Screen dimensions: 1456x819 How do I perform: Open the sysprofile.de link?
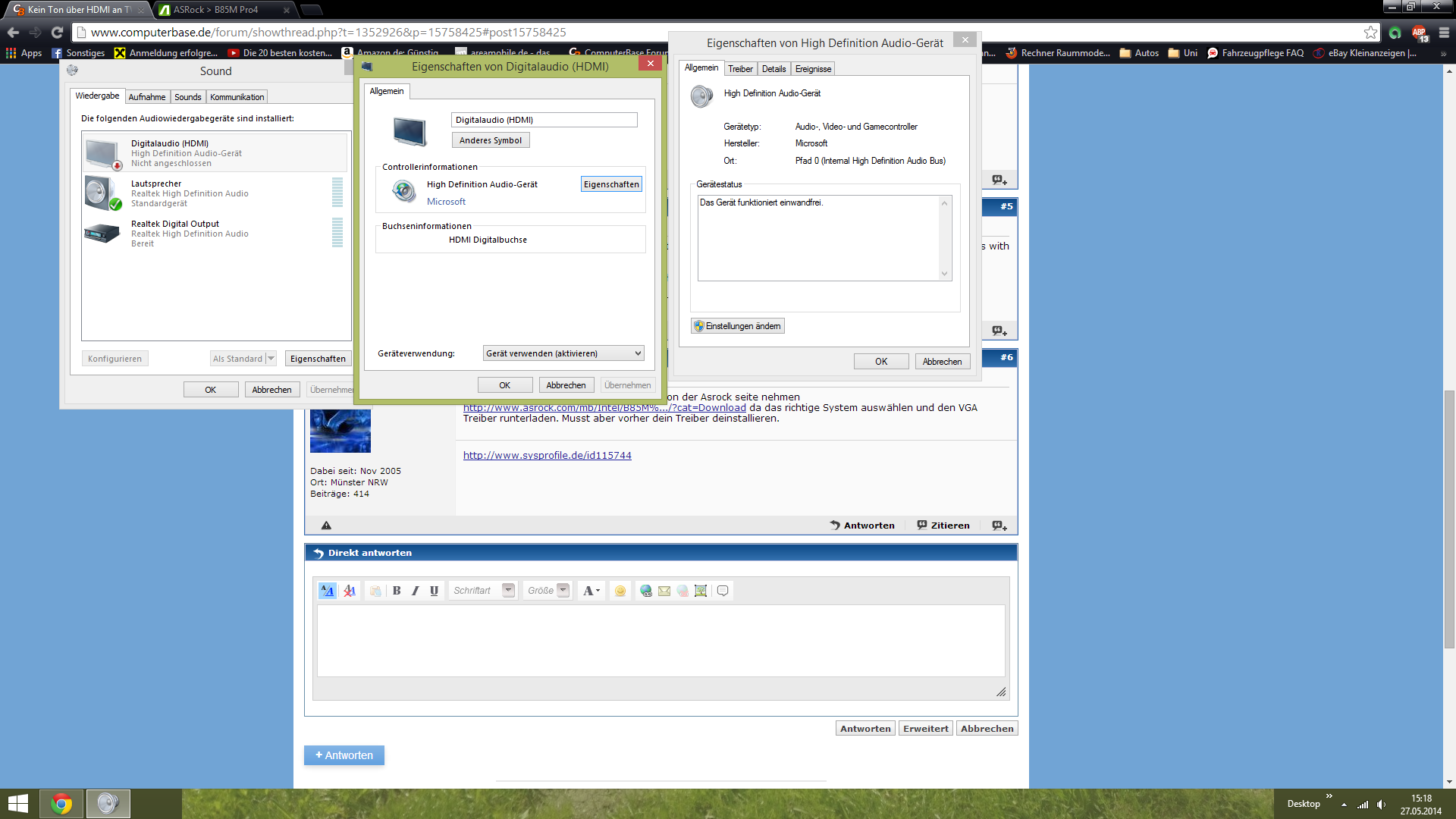547,455
